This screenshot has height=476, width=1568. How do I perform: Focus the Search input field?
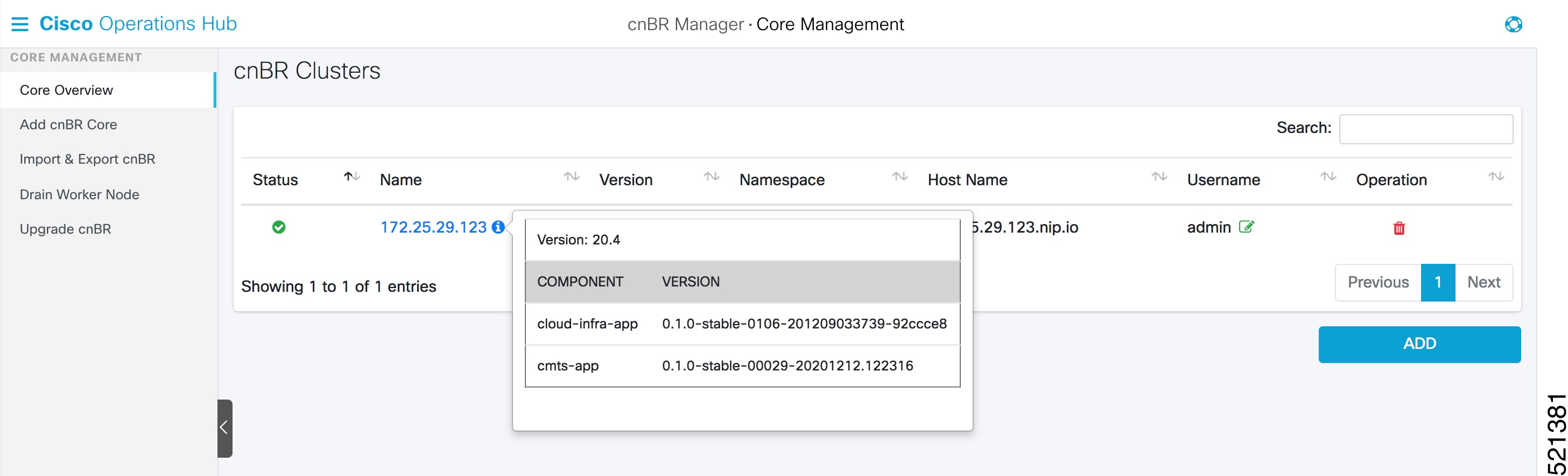(1425, 129)
